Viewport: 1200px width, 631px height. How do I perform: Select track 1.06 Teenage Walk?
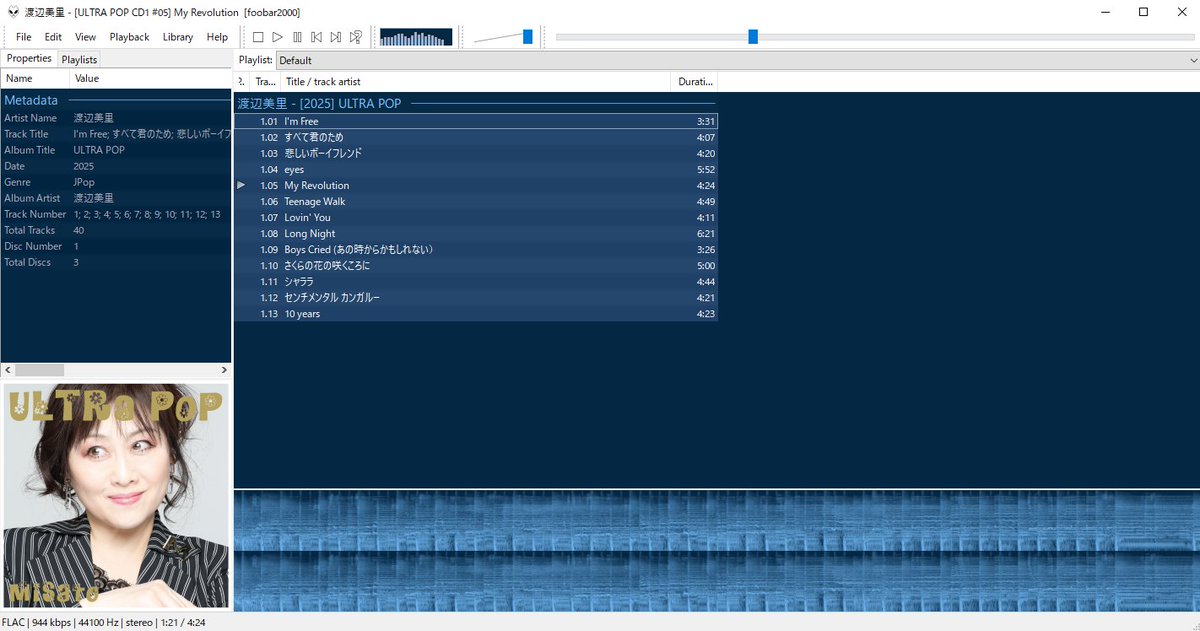click(476, 201)
